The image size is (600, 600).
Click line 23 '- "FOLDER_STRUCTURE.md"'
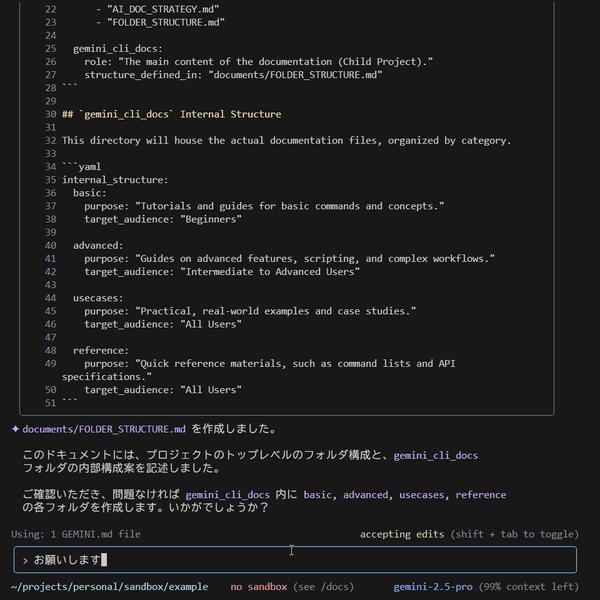click(160, 22)
